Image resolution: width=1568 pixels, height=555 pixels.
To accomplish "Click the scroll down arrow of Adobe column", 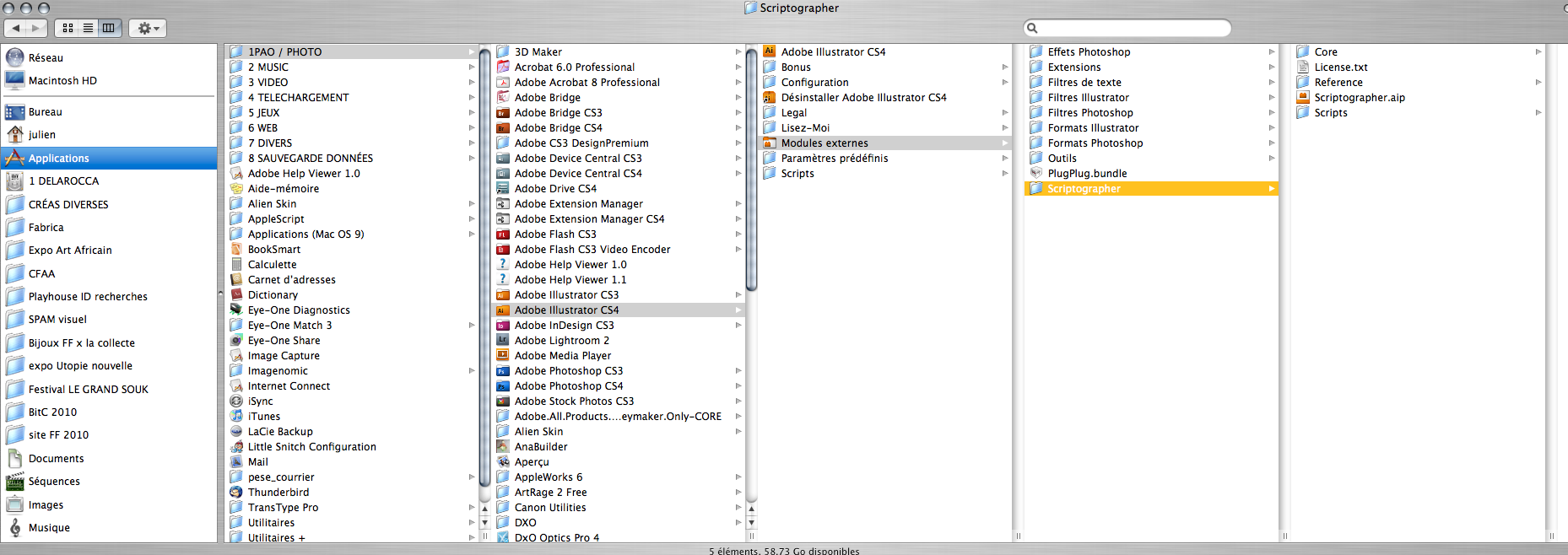I will click(751, 523).
